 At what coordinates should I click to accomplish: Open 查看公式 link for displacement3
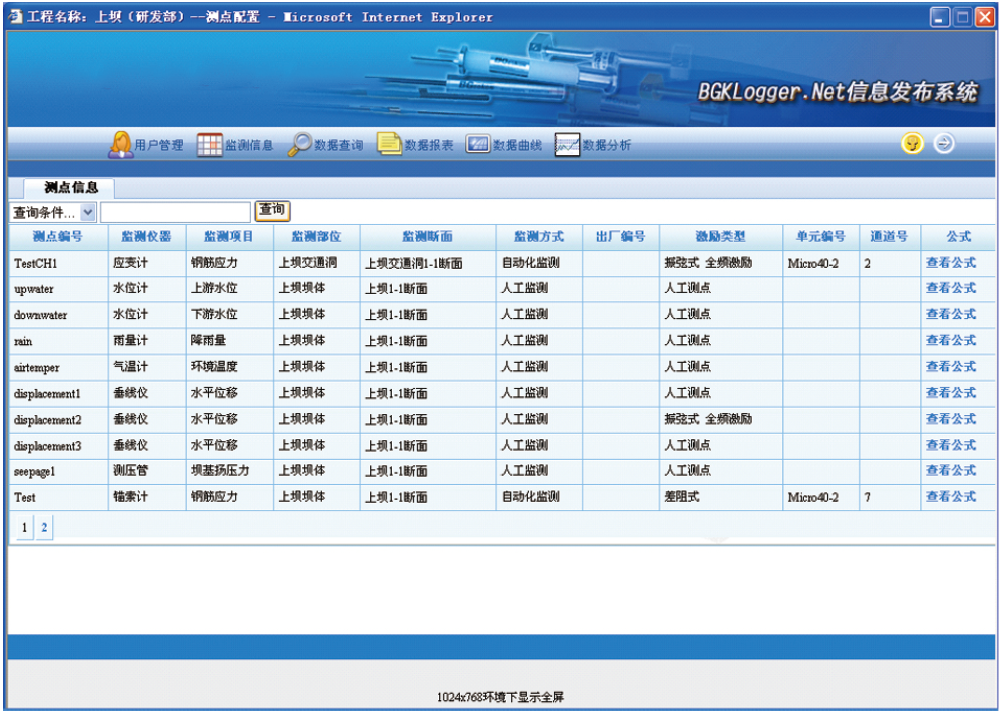coord(951,445)
